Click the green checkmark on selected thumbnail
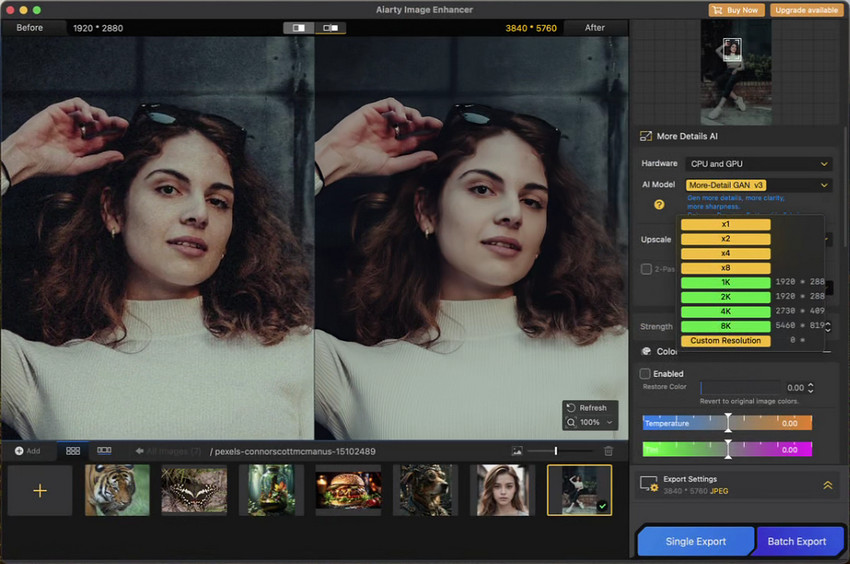 click(602, 507)
